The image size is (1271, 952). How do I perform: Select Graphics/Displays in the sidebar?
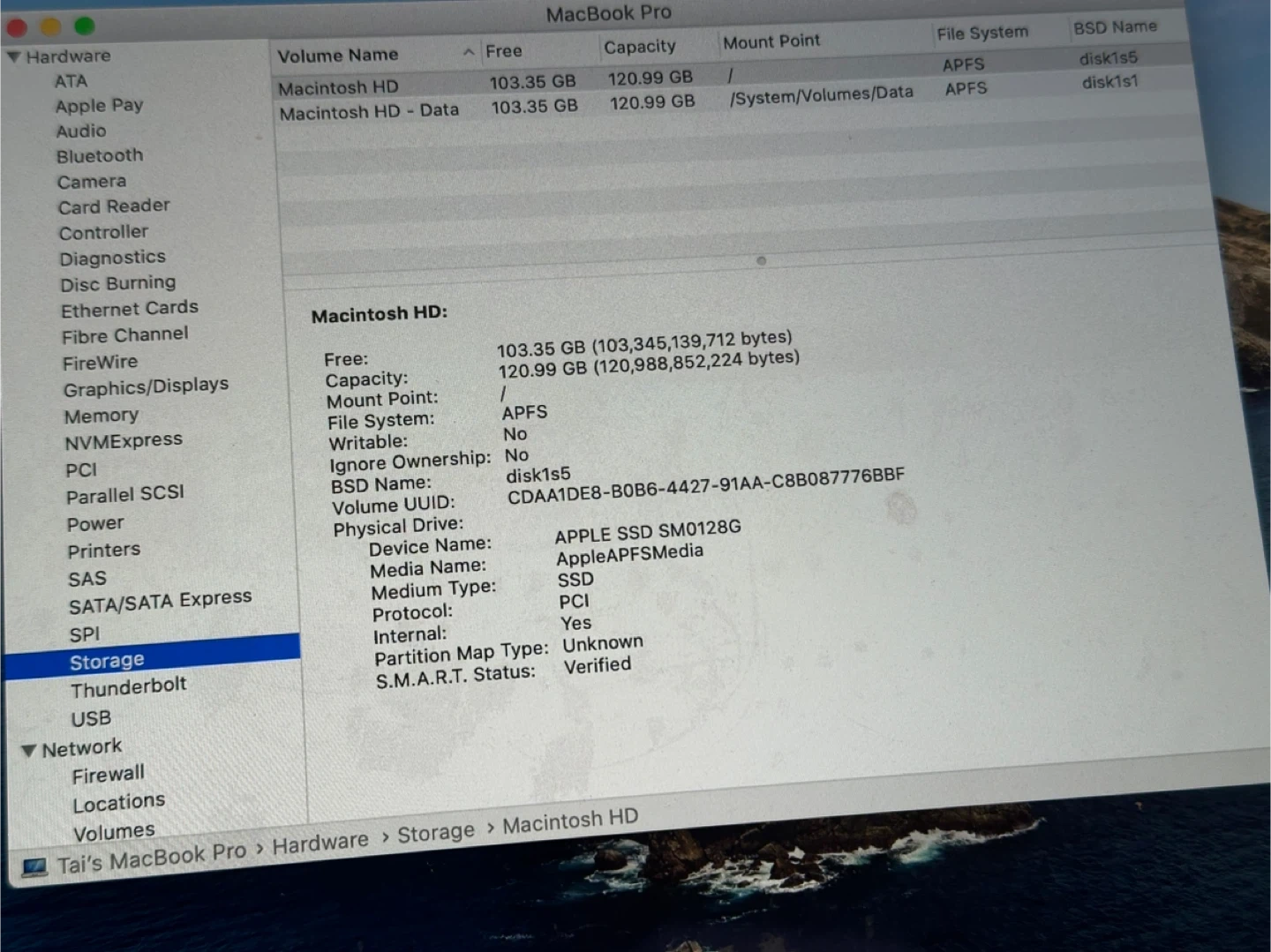coord(146,387)
